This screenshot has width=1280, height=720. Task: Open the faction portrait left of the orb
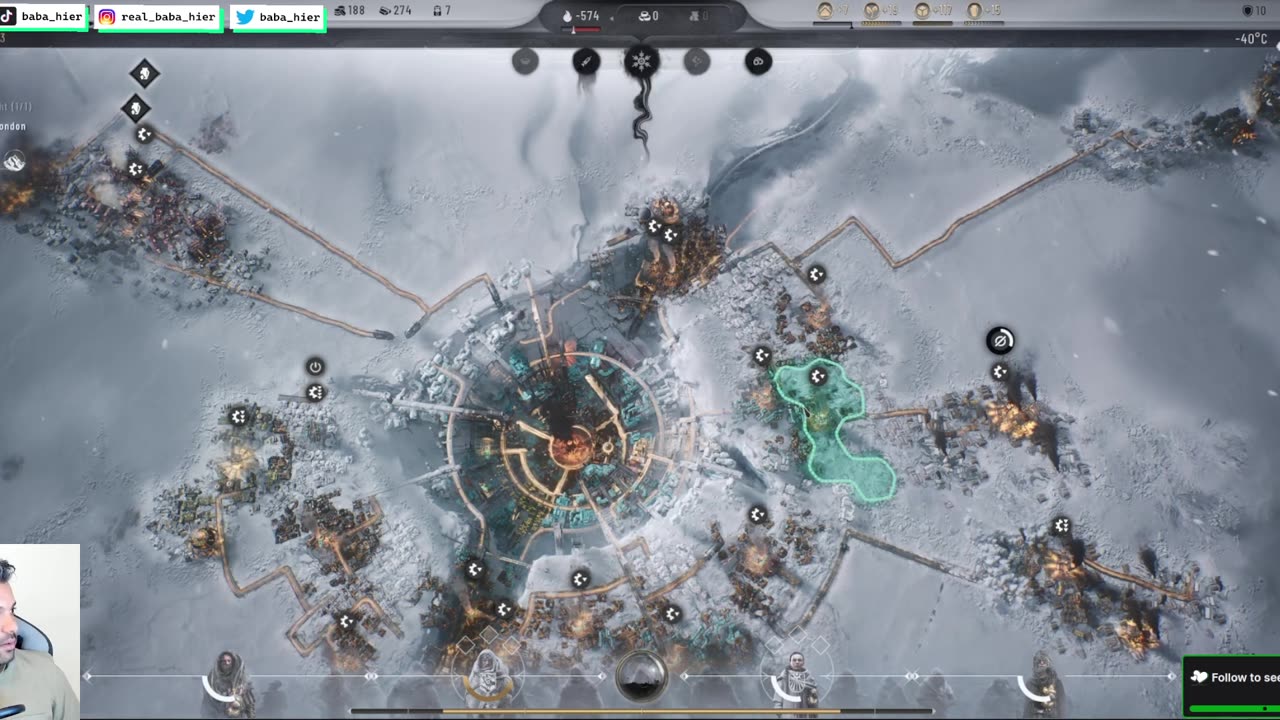(x=488, y=677)
